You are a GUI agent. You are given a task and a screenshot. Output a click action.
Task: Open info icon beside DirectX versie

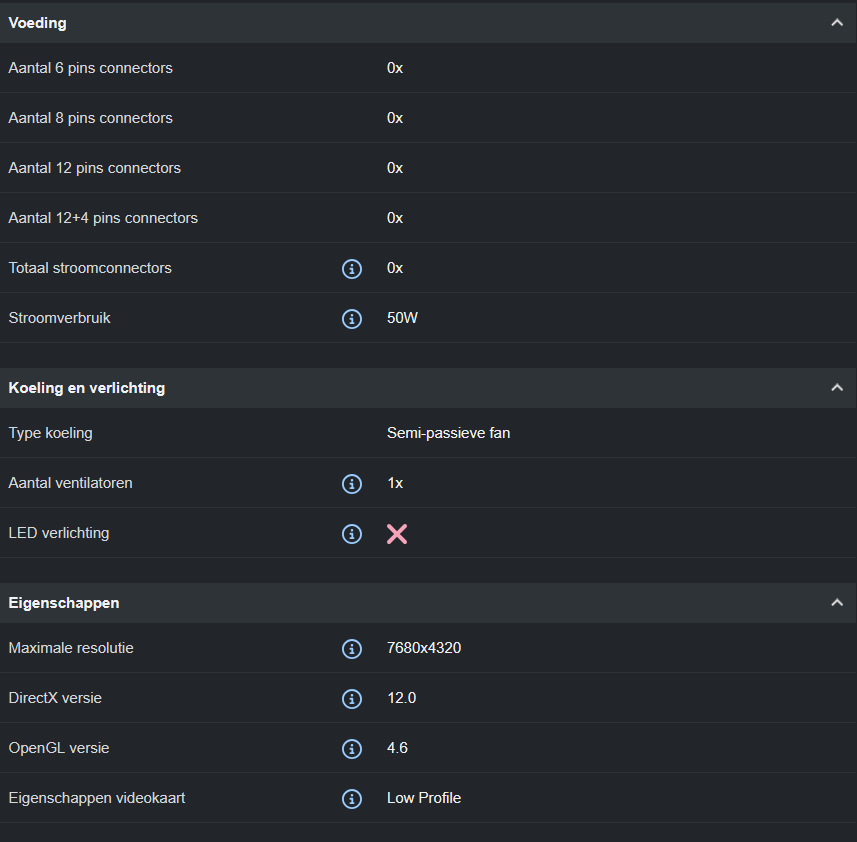coord(352,698)
